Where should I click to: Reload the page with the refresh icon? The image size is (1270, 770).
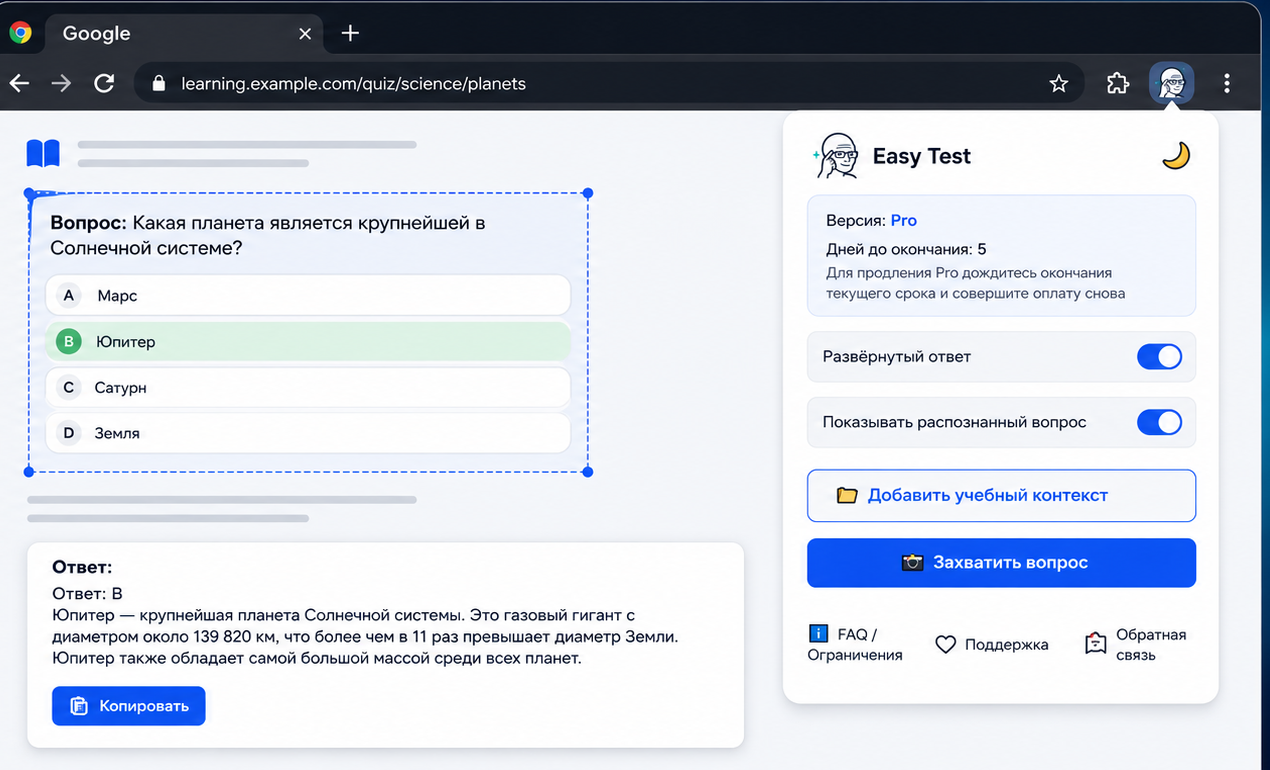click(104, 84)
